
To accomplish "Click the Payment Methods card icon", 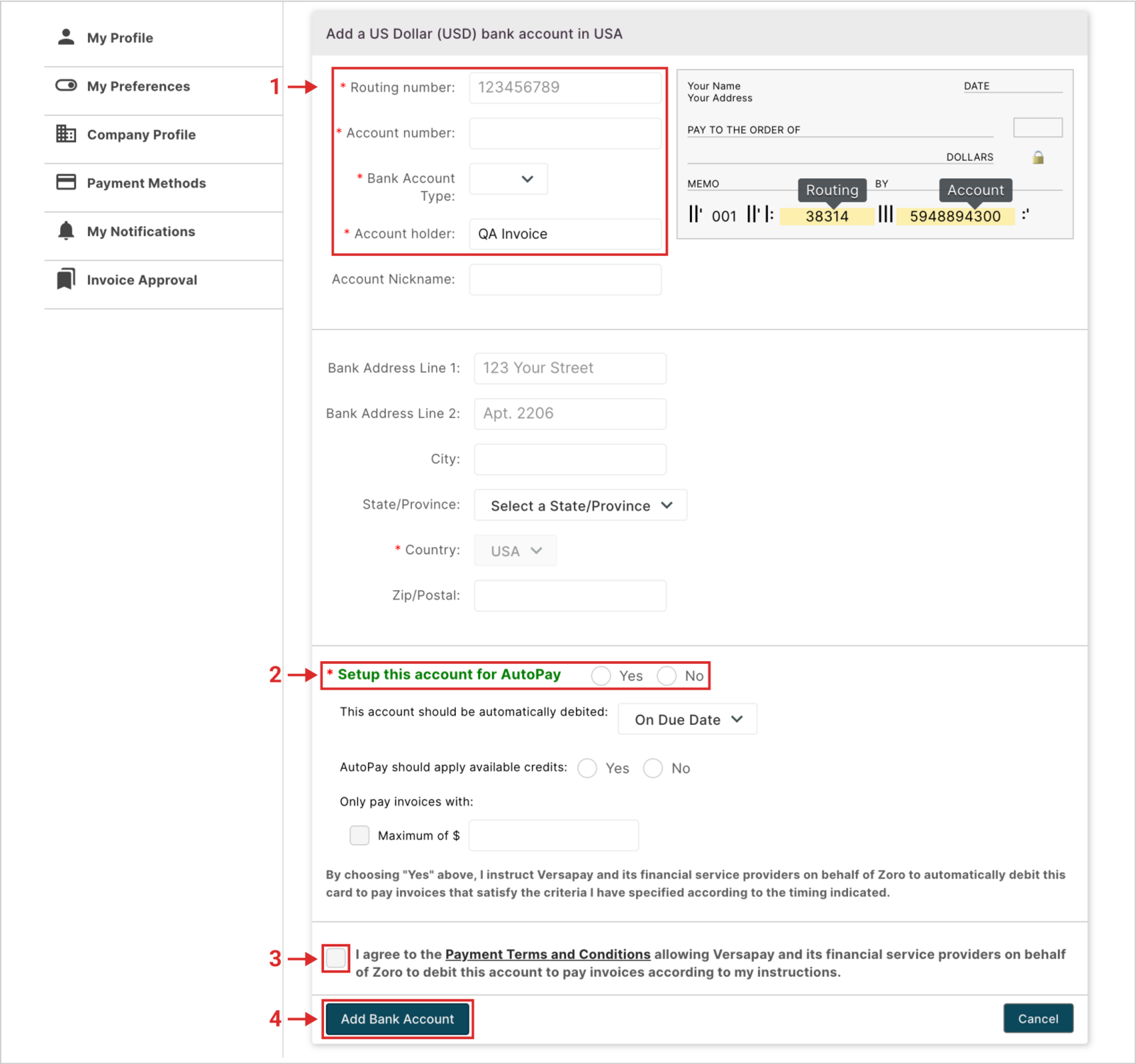I will pos(66,182).
